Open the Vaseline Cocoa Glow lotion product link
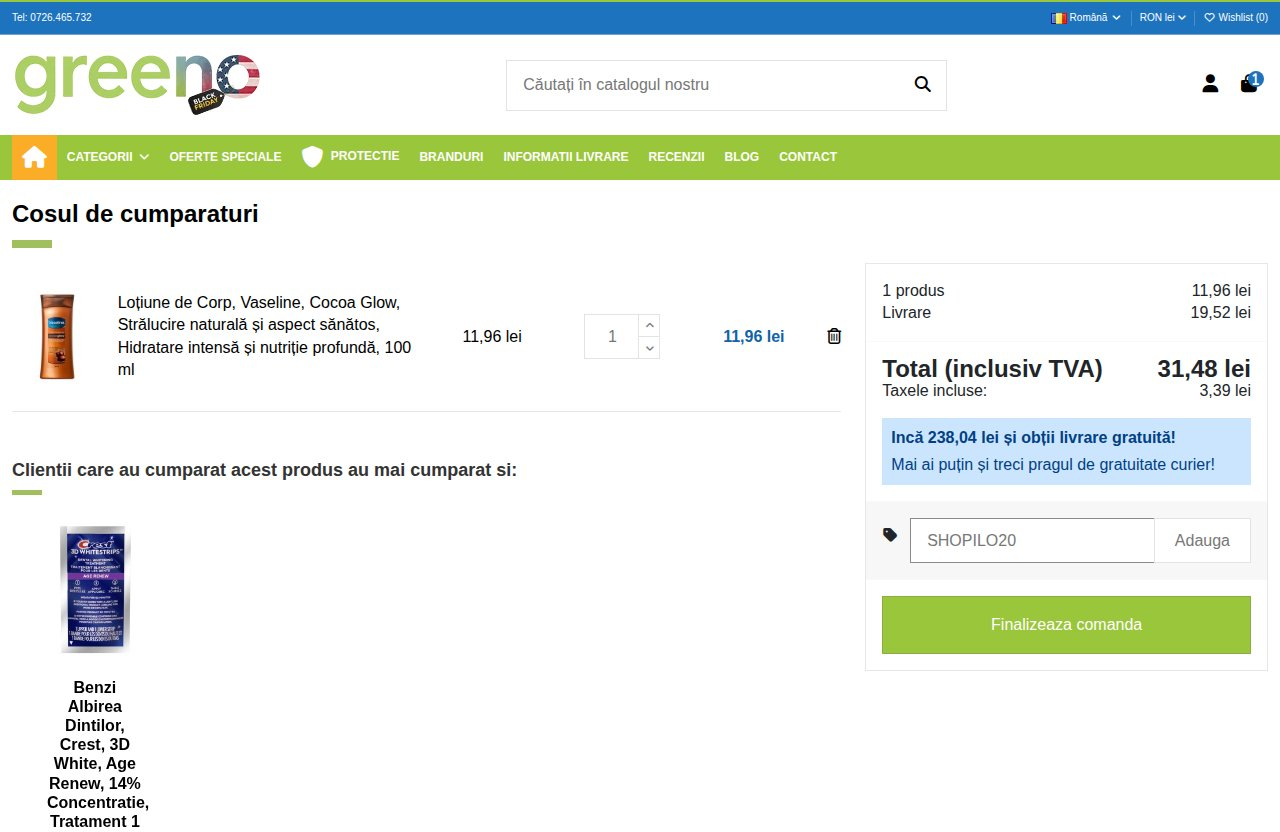The width and height of the screenshot is (1280, 832). 265,336
